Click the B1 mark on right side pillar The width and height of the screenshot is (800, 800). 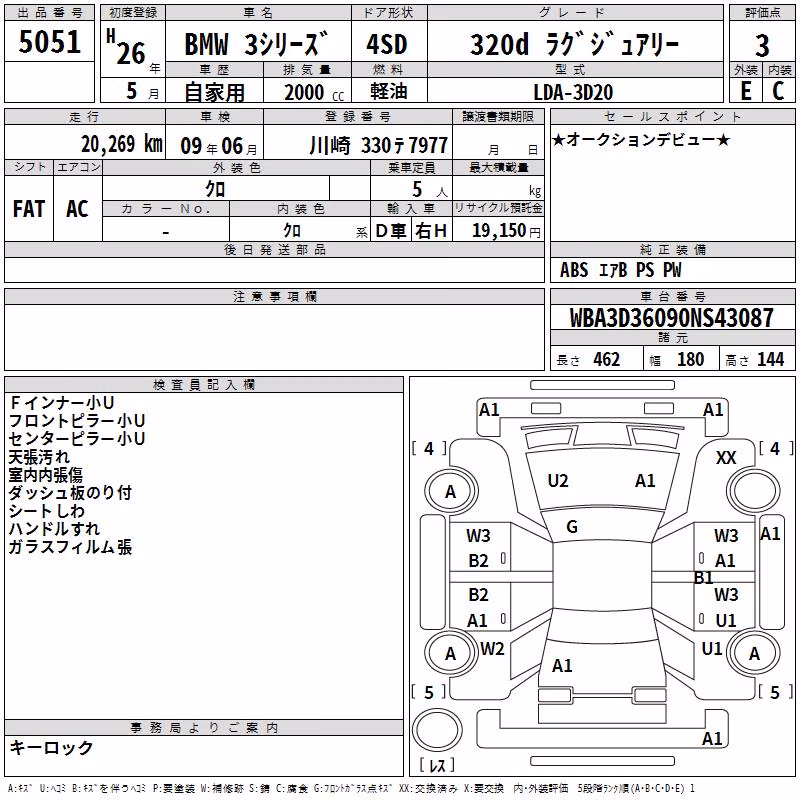tap(704, 578)
